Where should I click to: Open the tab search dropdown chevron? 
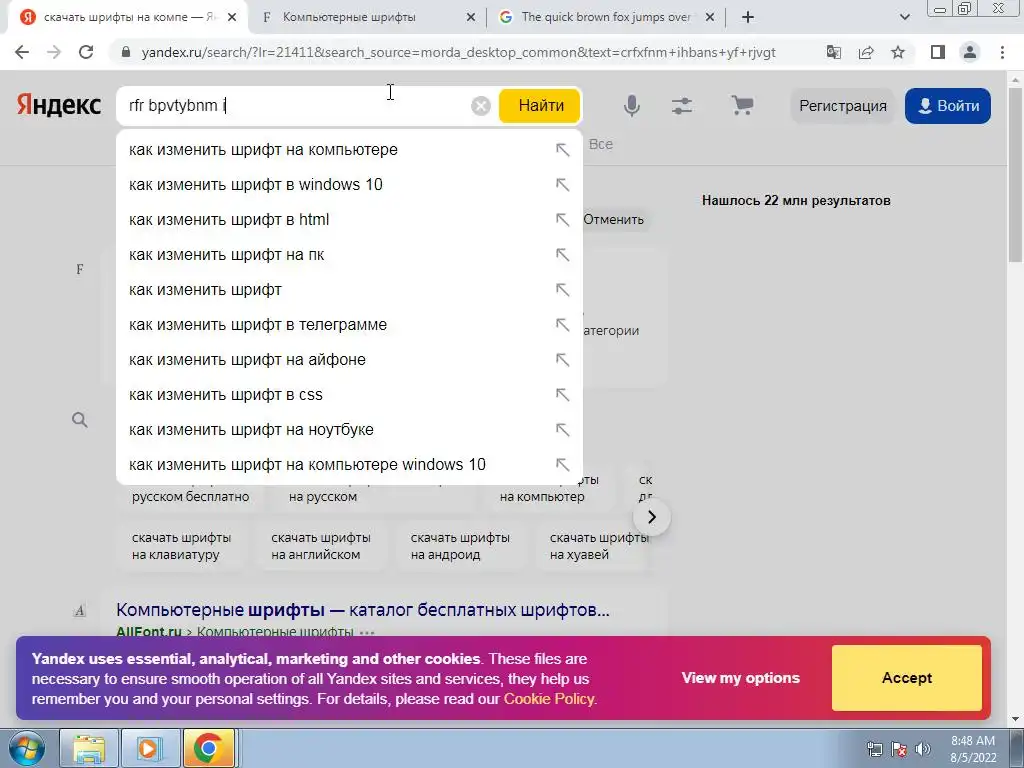tap(904, 17)
